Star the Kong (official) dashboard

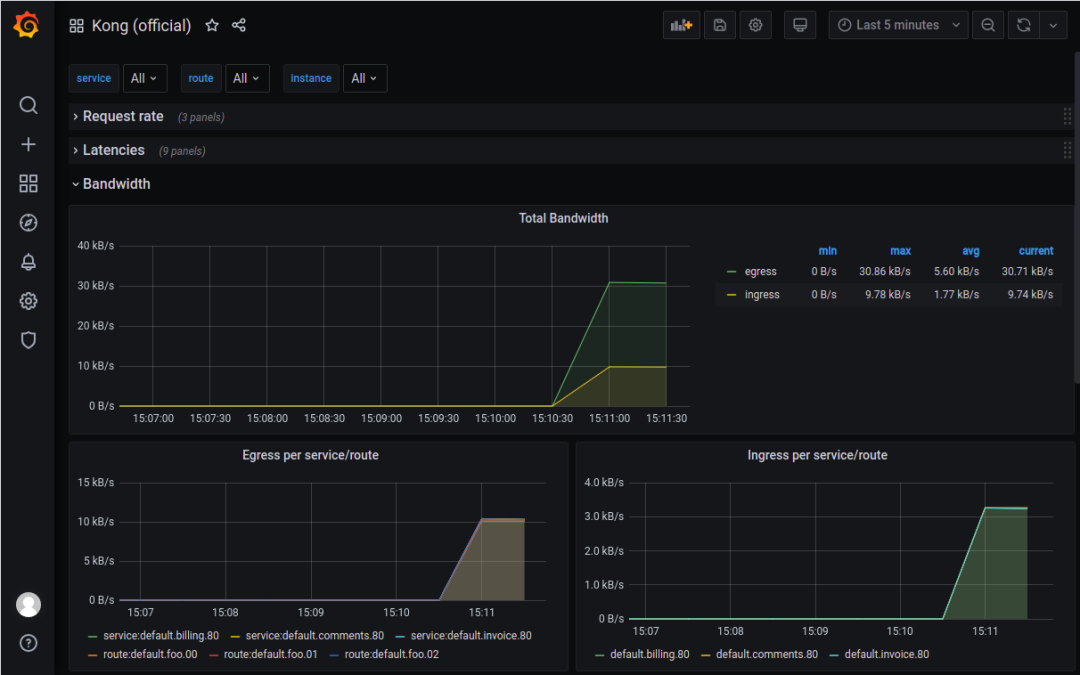(x=212, y=26)
